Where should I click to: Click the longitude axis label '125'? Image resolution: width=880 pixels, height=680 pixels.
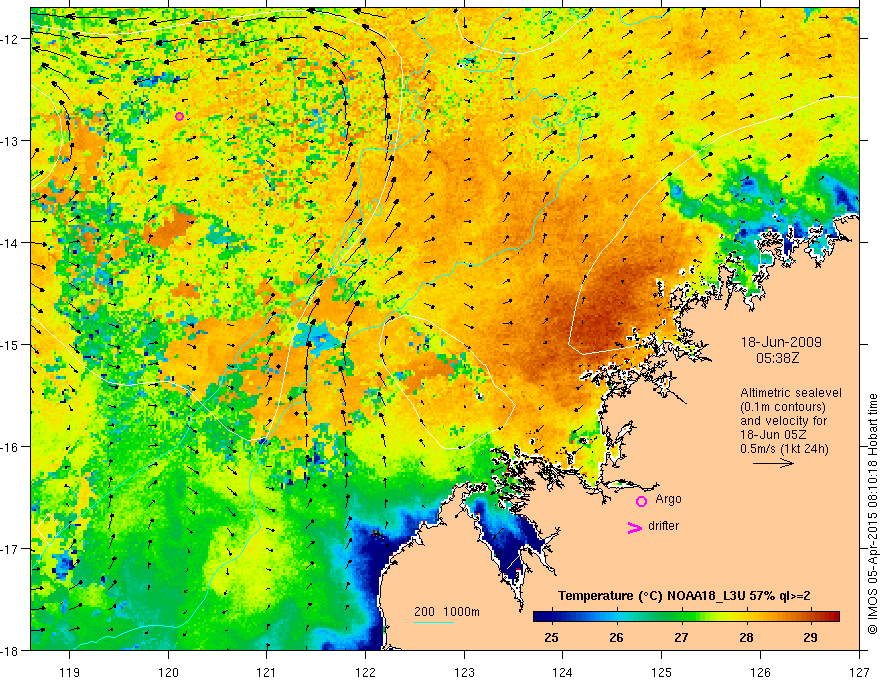point(662,672)
